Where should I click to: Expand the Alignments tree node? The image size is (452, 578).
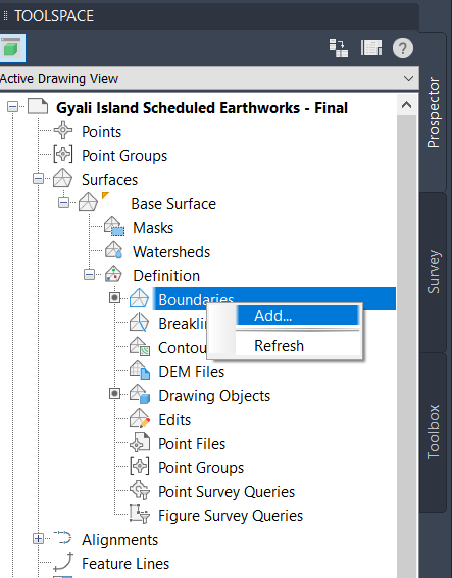[x=38, y=539]
